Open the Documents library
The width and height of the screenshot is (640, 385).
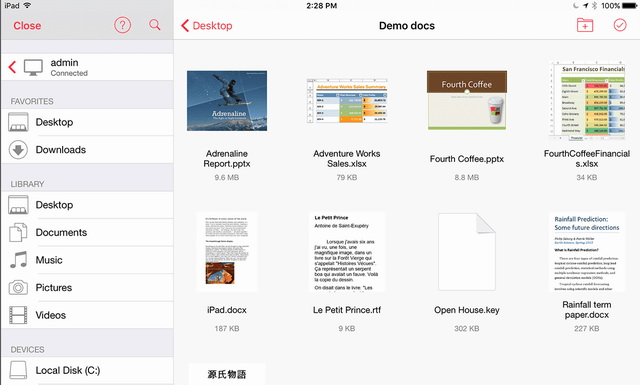coord(87,232)
